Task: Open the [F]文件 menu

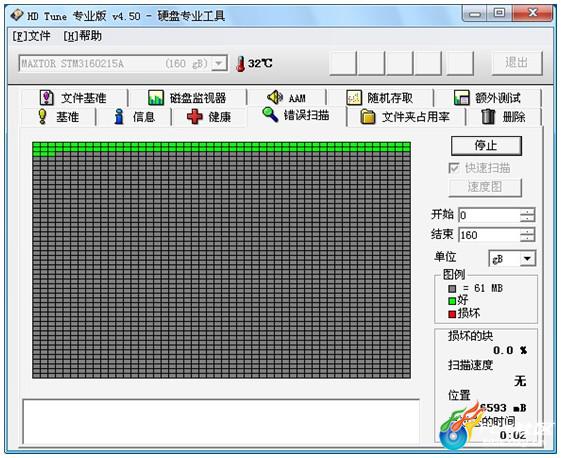Action: click(31, 36)
